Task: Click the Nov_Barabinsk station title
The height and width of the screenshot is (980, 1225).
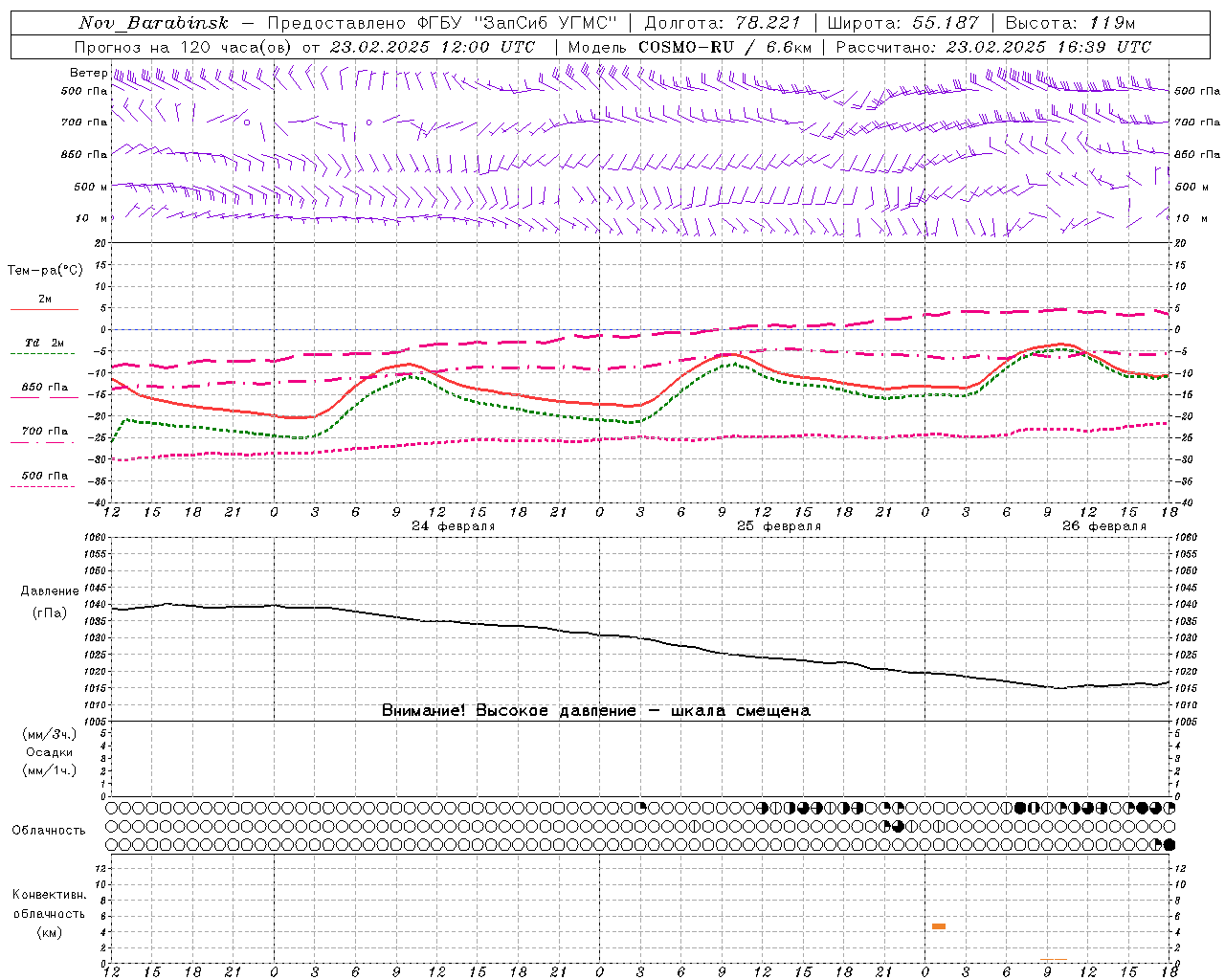Action: click(154, 23)
